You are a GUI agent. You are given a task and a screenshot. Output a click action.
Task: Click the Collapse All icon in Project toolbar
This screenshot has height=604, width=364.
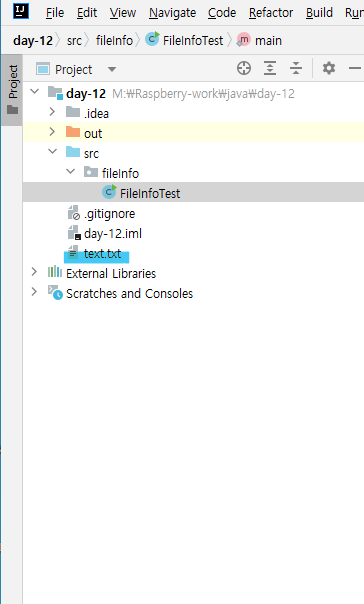(x=296, y=68)
